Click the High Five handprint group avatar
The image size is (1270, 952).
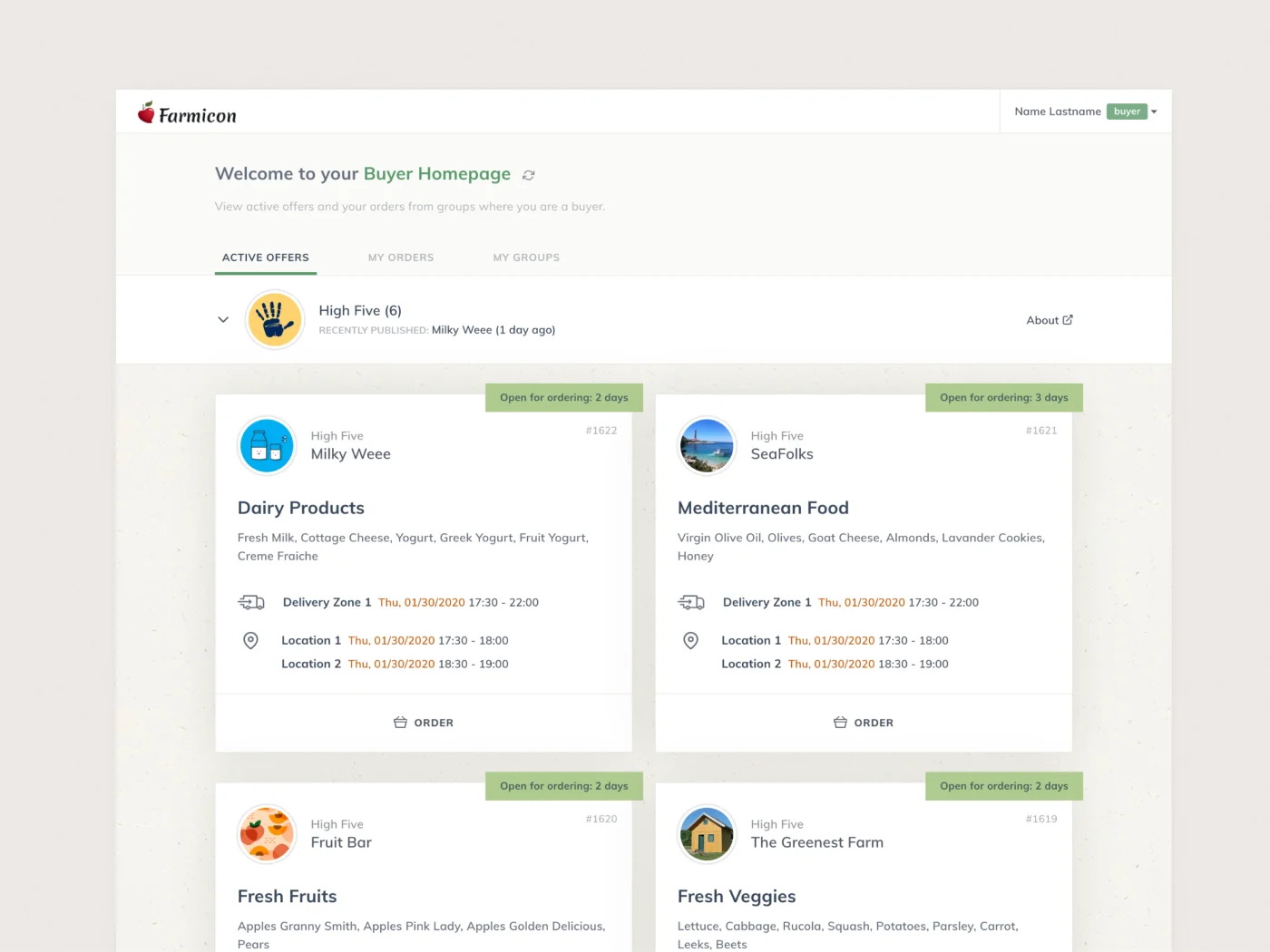coord(275,319)
